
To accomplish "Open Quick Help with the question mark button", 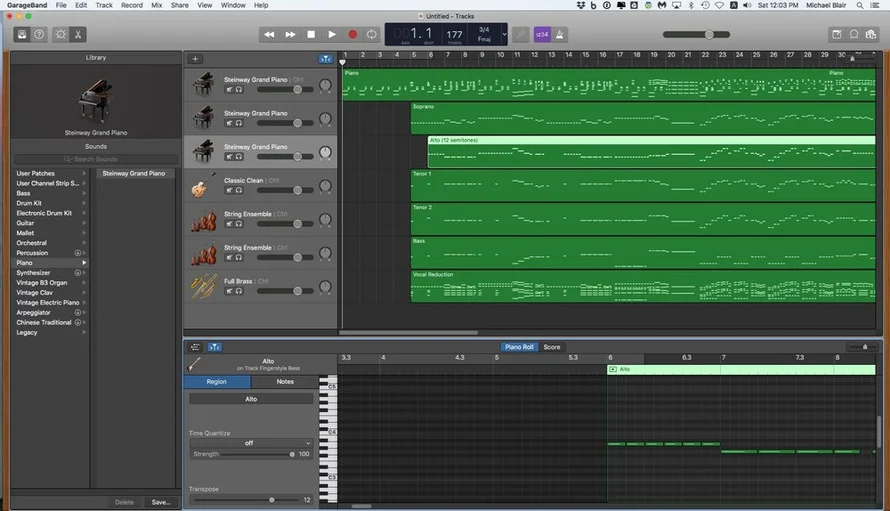I will click(39, 35).
